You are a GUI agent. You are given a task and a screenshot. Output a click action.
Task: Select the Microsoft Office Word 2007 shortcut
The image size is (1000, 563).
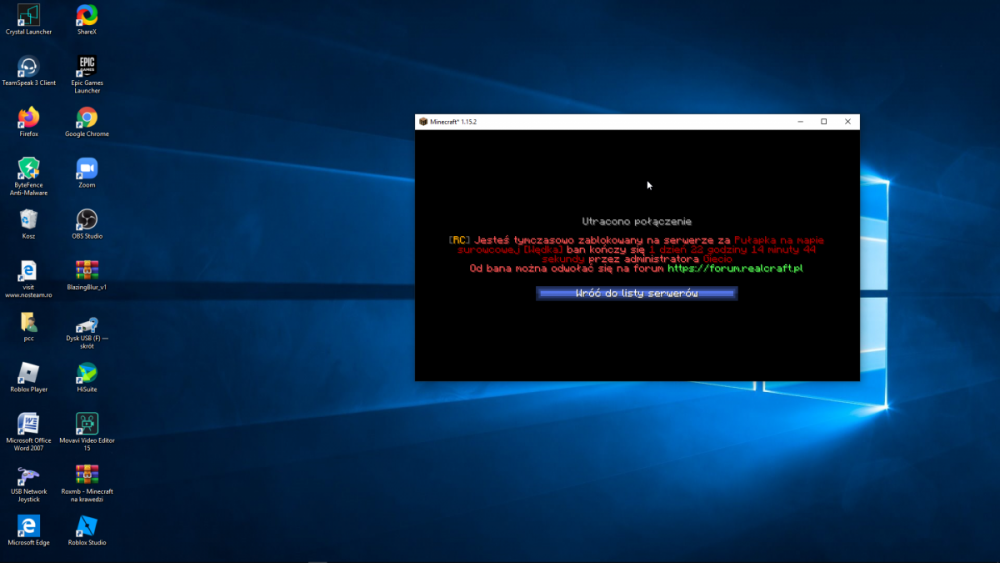[x=29, y=423]
